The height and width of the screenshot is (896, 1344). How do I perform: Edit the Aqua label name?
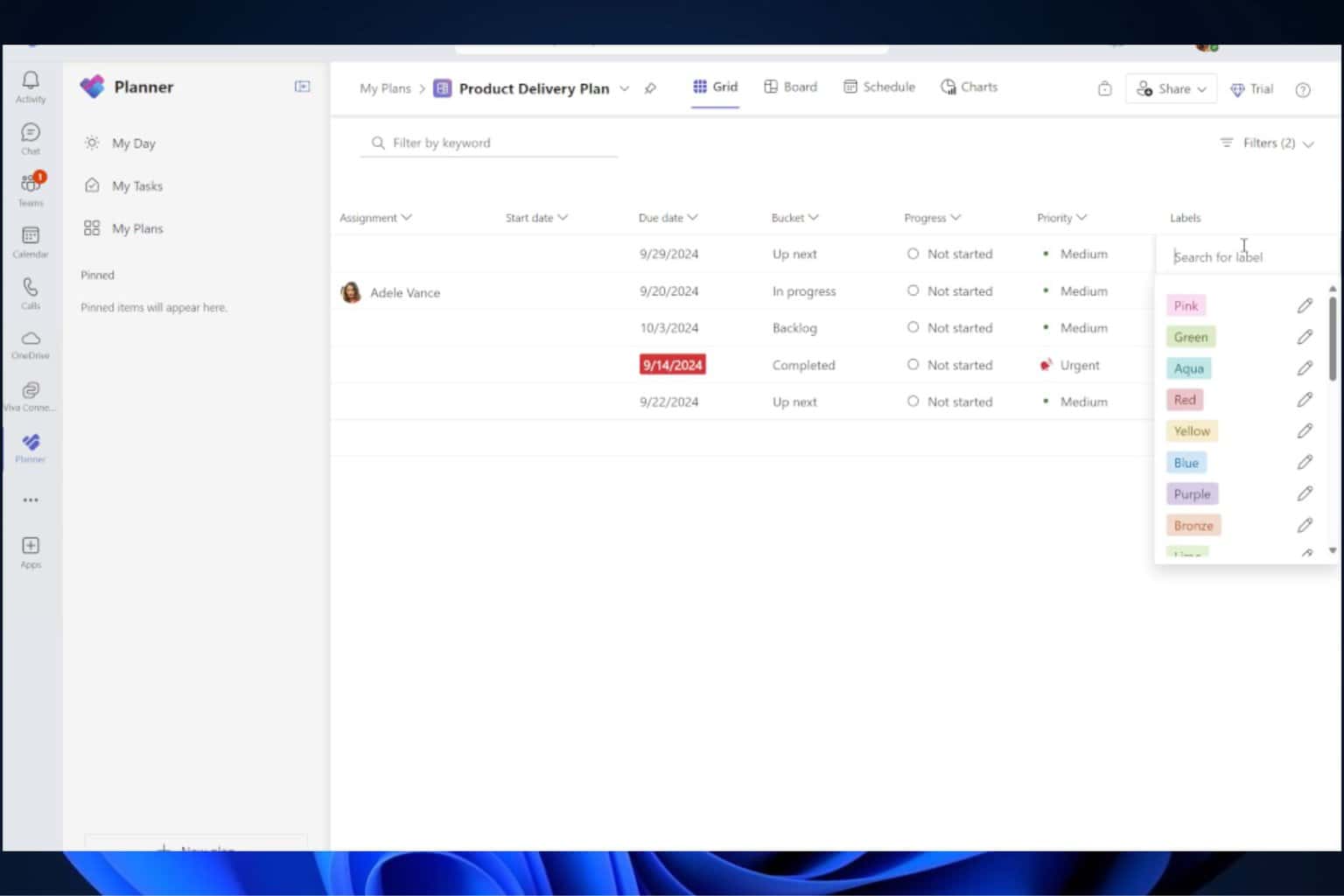coord(1305,368)
